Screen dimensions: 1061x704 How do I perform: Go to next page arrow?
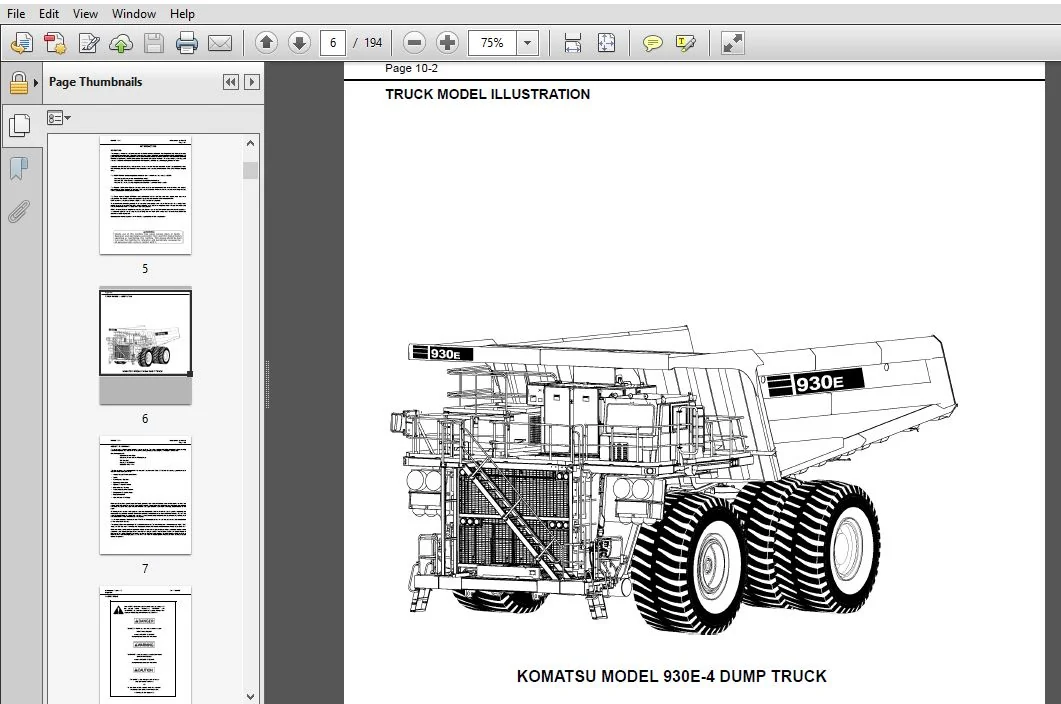pyautogui.click(x=299, y=43)
